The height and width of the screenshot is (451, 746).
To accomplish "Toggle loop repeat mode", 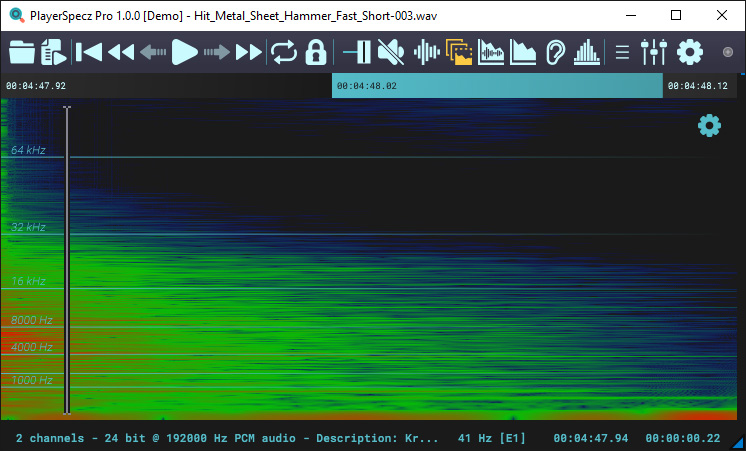I will (x=284, y=52).
